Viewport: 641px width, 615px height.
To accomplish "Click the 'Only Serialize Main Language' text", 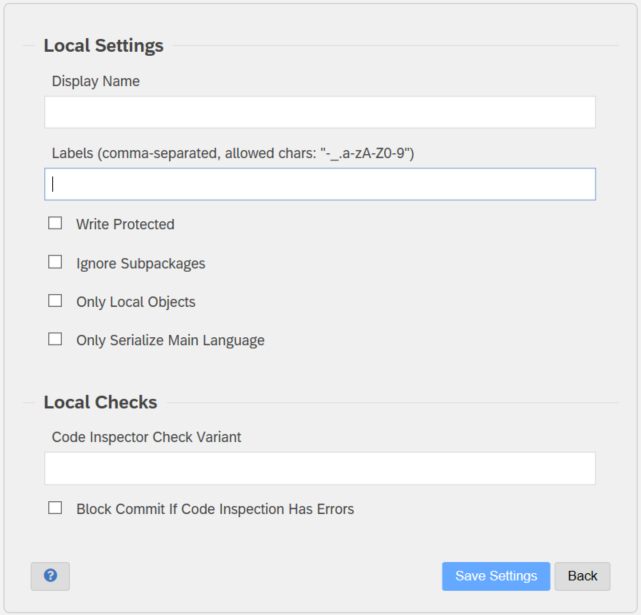I will (170, 340).
